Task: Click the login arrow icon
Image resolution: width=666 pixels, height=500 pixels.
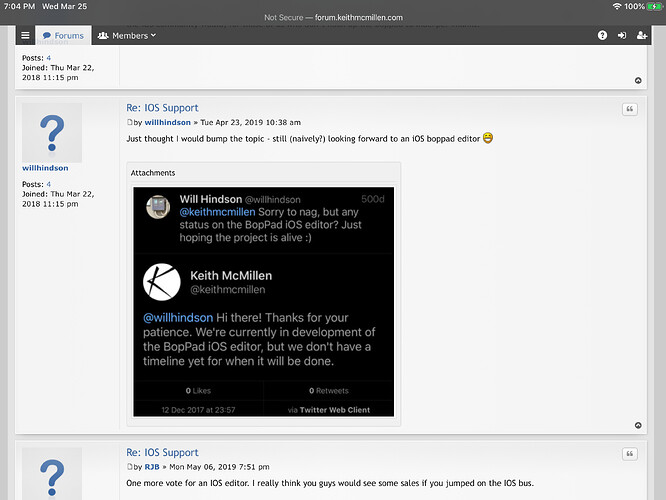Action: (x=622, y=35)
